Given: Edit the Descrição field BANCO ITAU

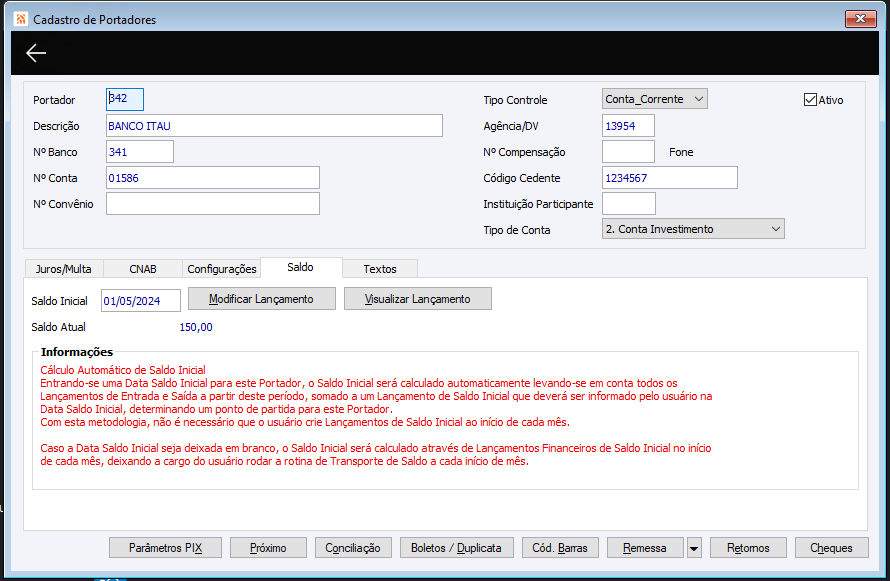Looking at the screenshot, I should (x=274, y=125).
